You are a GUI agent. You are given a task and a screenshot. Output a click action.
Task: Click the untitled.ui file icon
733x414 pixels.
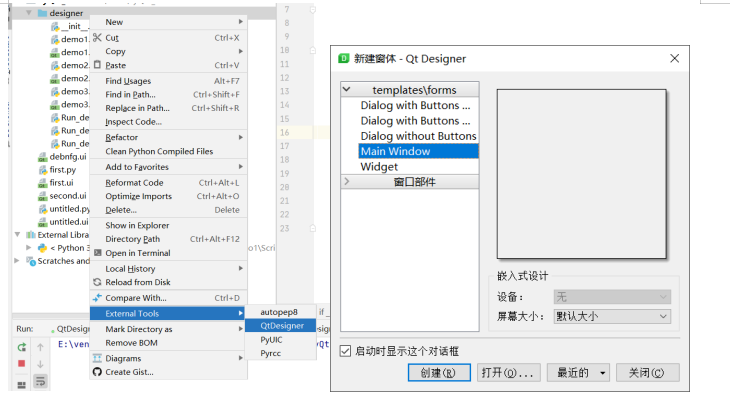43,222
